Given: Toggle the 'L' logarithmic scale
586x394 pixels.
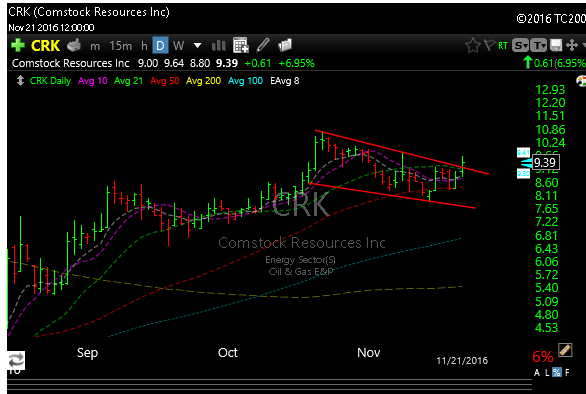Looking at the screenshot, I should click(547, 373).
